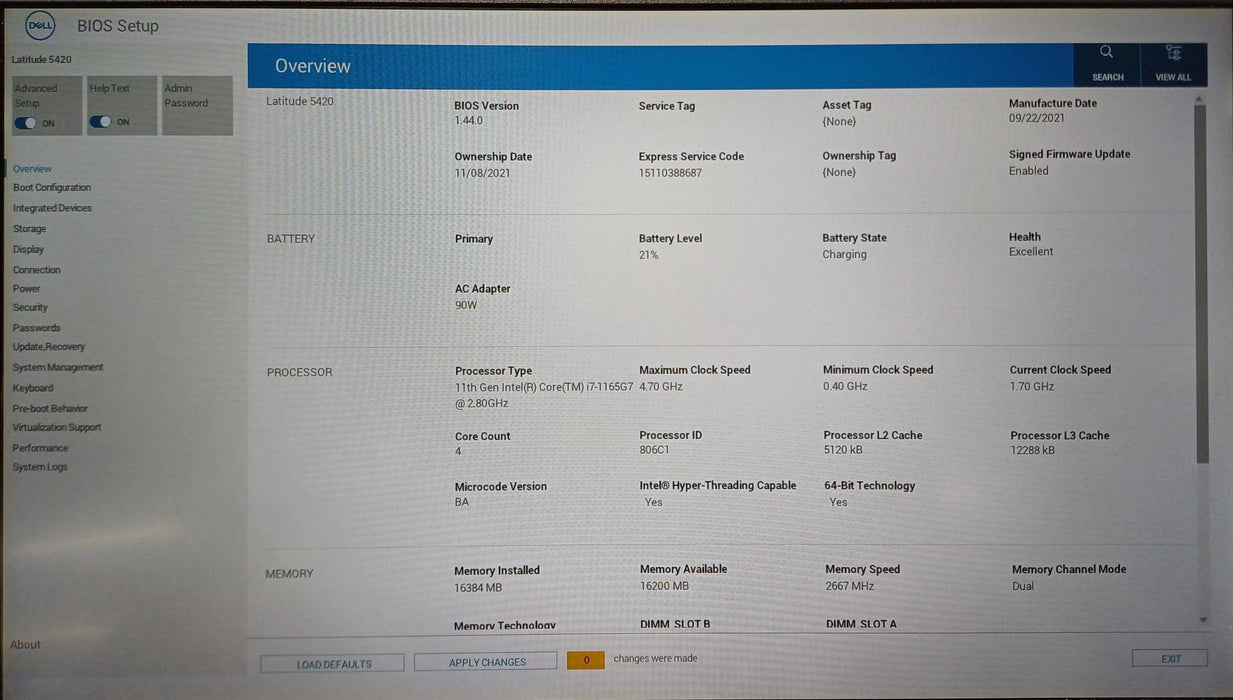Open the Search icon
The image size is (1233, 700).
1107,63
